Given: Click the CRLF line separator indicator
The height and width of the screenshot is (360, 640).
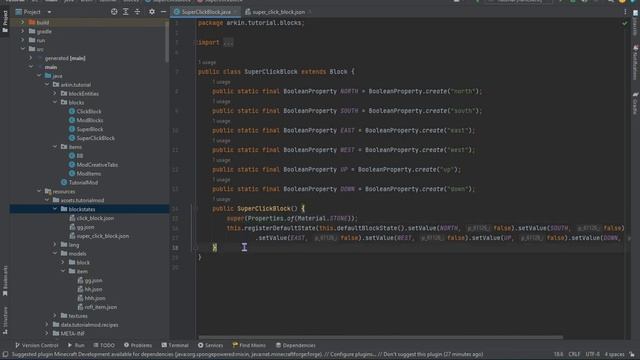Looking at the screenshot, I should (574, 355).
